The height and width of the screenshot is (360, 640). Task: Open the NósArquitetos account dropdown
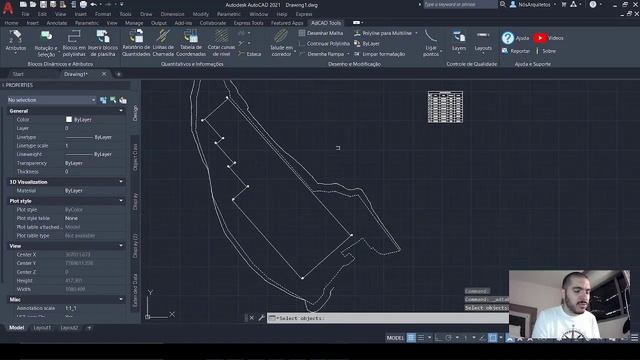533,4
